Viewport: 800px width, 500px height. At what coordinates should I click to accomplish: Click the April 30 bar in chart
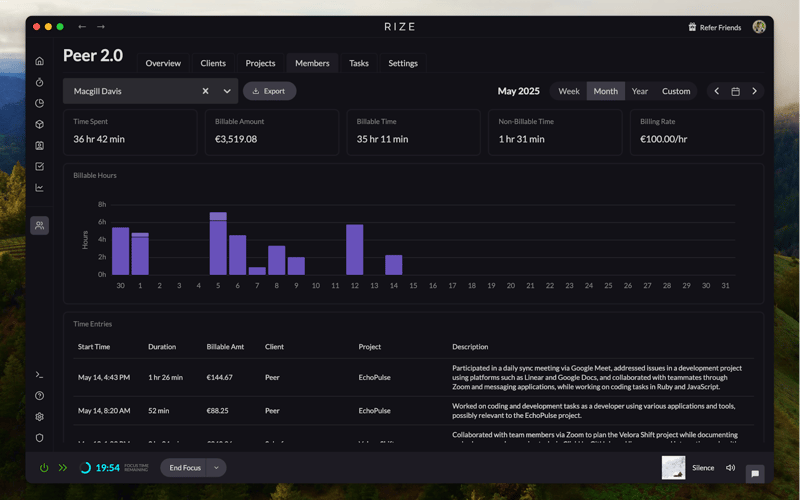coord(120,251)
